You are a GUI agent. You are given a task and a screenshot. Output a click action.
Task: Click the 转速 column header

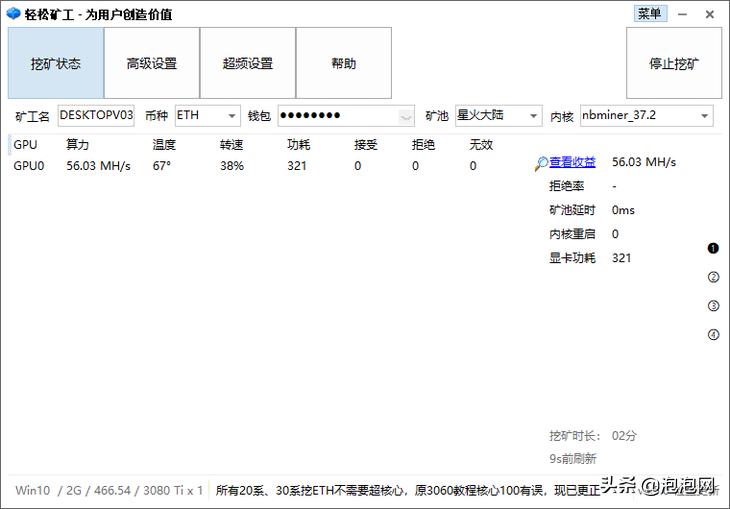pos(231,145)
